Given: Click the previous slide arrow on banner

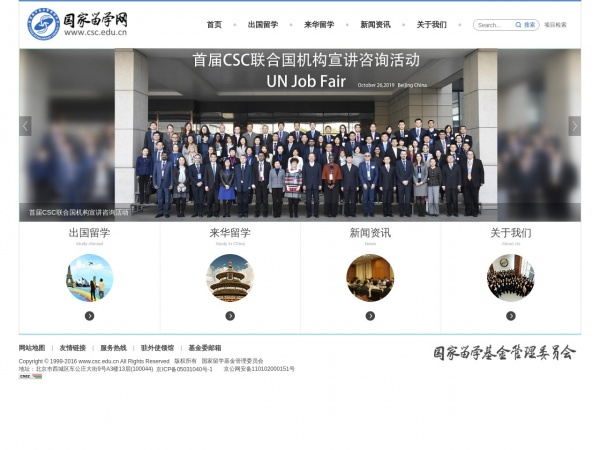Looking at the screenshot, I should (x=25, y=126).
